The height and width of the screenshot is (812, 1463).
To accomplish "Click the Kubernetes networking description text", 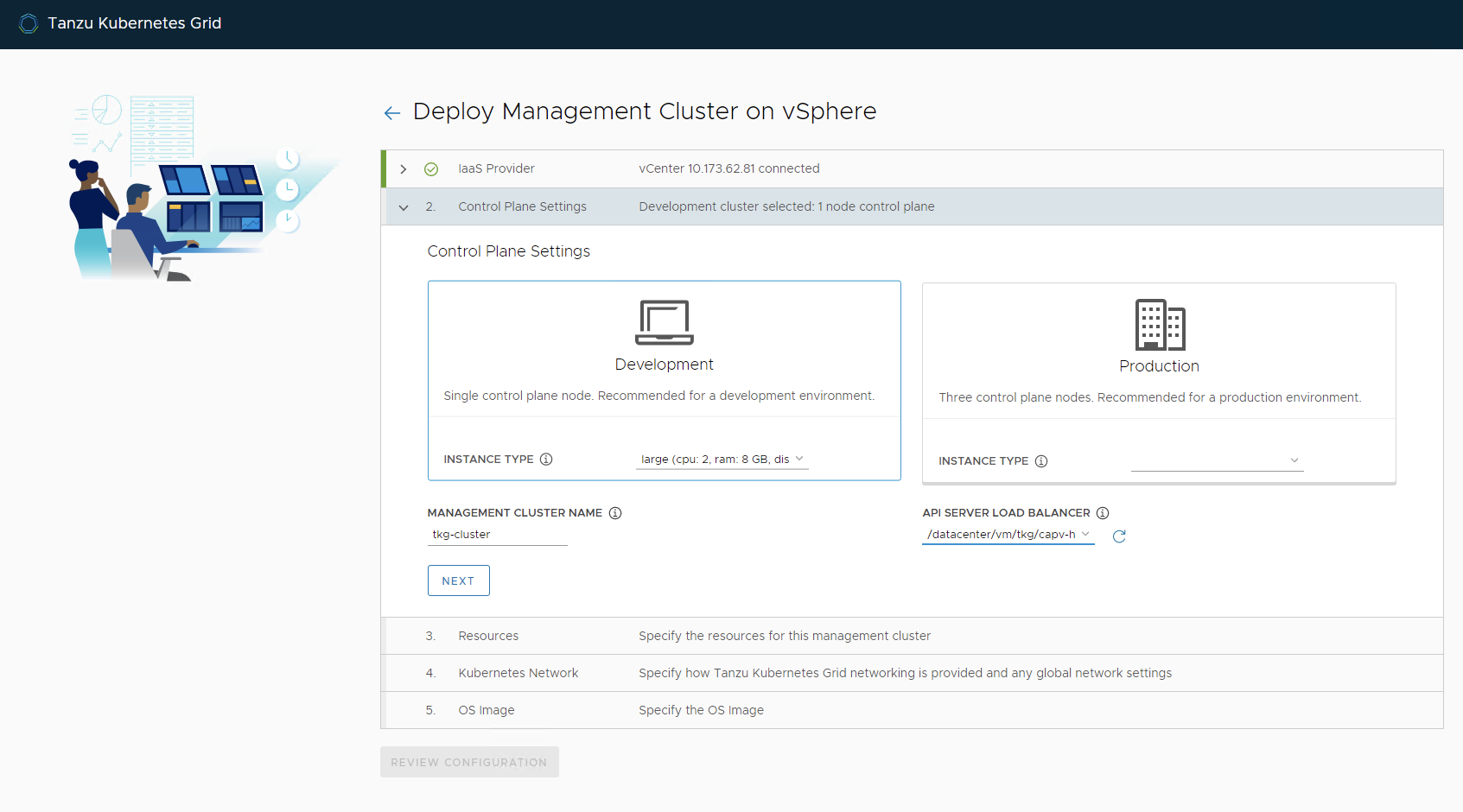I will 906,673.
